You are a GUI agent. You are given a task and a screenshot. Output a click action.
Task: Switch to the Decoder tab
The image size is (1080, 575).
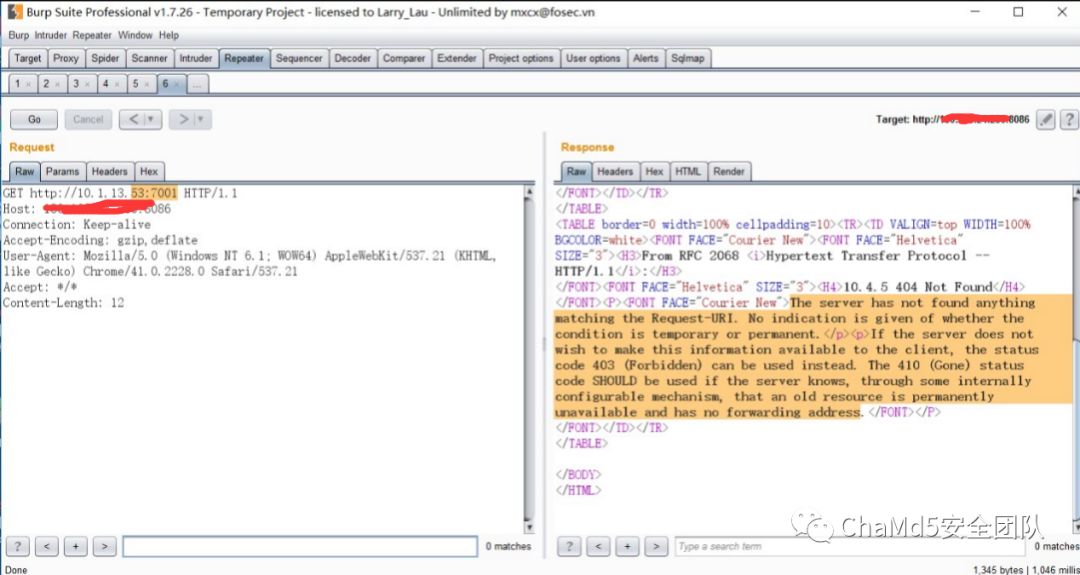pos(353,59)
